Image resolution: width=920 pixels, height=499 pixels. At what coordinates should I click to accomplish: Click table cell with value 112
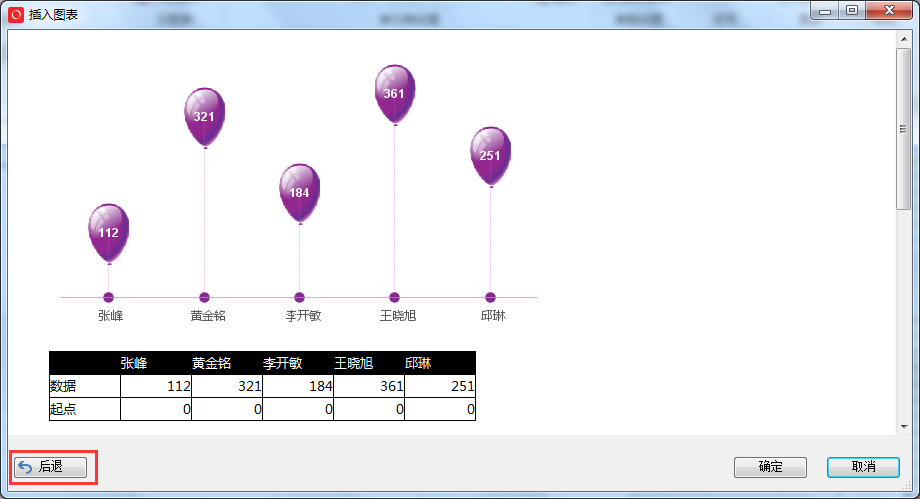click(x=155, y=386)
